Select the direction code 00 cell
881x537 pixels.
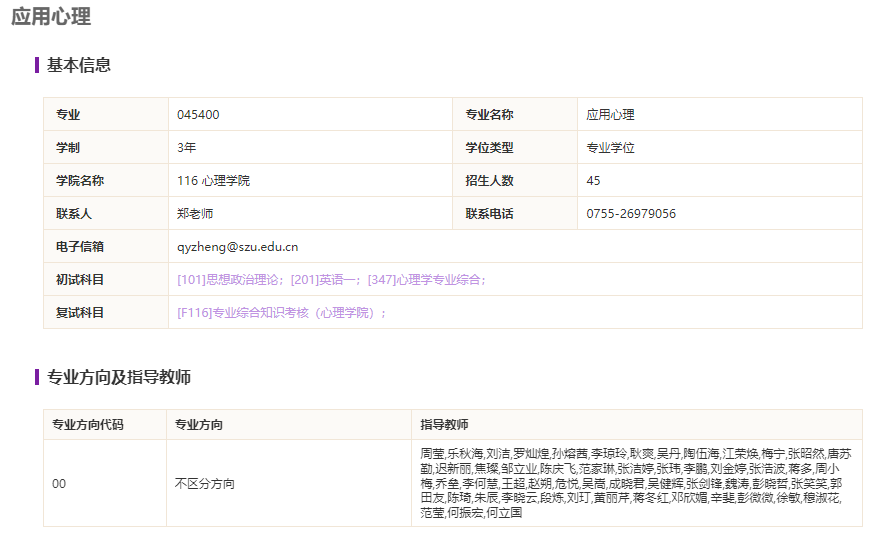[59, 484]
